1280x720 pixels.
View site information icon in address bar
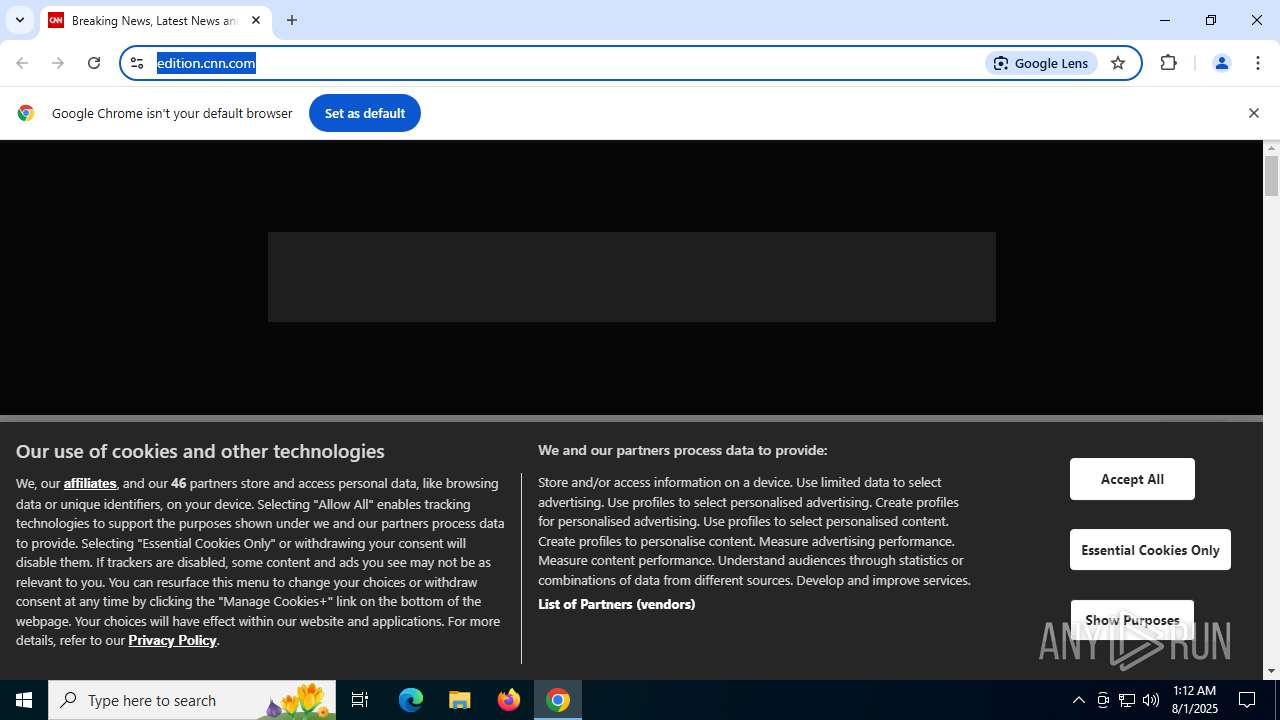point(137,63)
